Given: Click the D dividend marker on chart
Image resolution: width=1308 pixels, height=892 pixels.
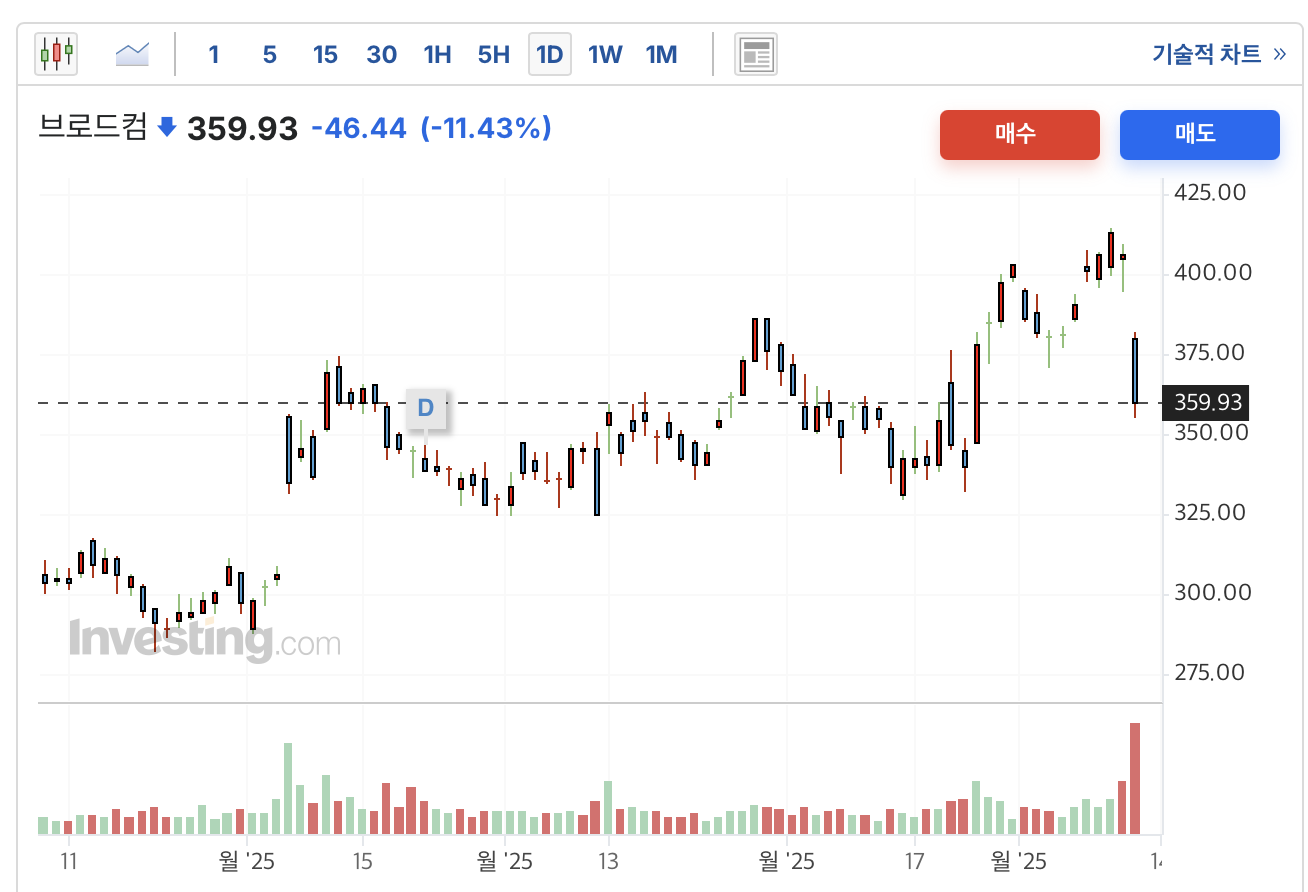Looking at the screenshot, I should pyautogui.click(x=426, y=408).
